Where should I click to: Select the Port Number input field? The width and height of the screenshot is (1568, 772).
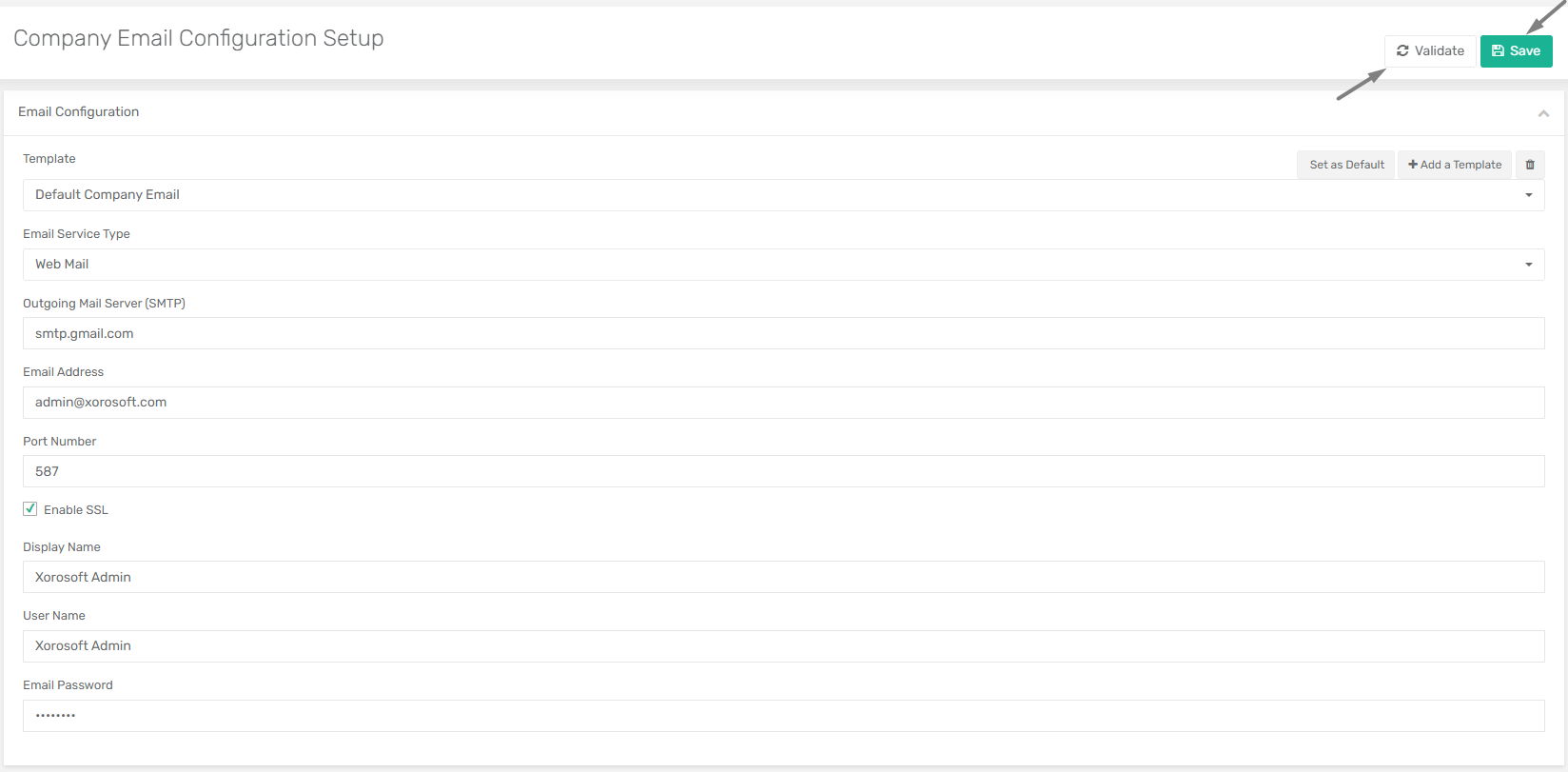tap(784, 471)
